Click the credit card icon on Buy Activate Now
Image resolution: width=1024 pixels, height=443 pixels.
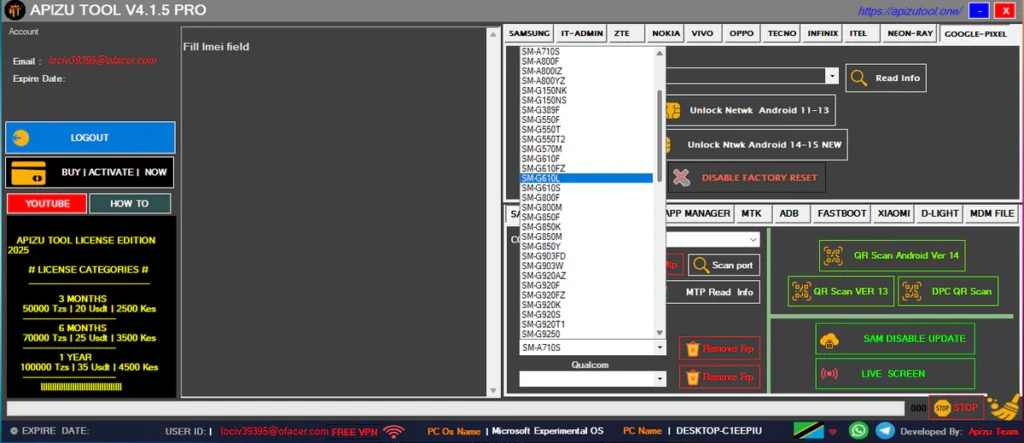(28, 172)
